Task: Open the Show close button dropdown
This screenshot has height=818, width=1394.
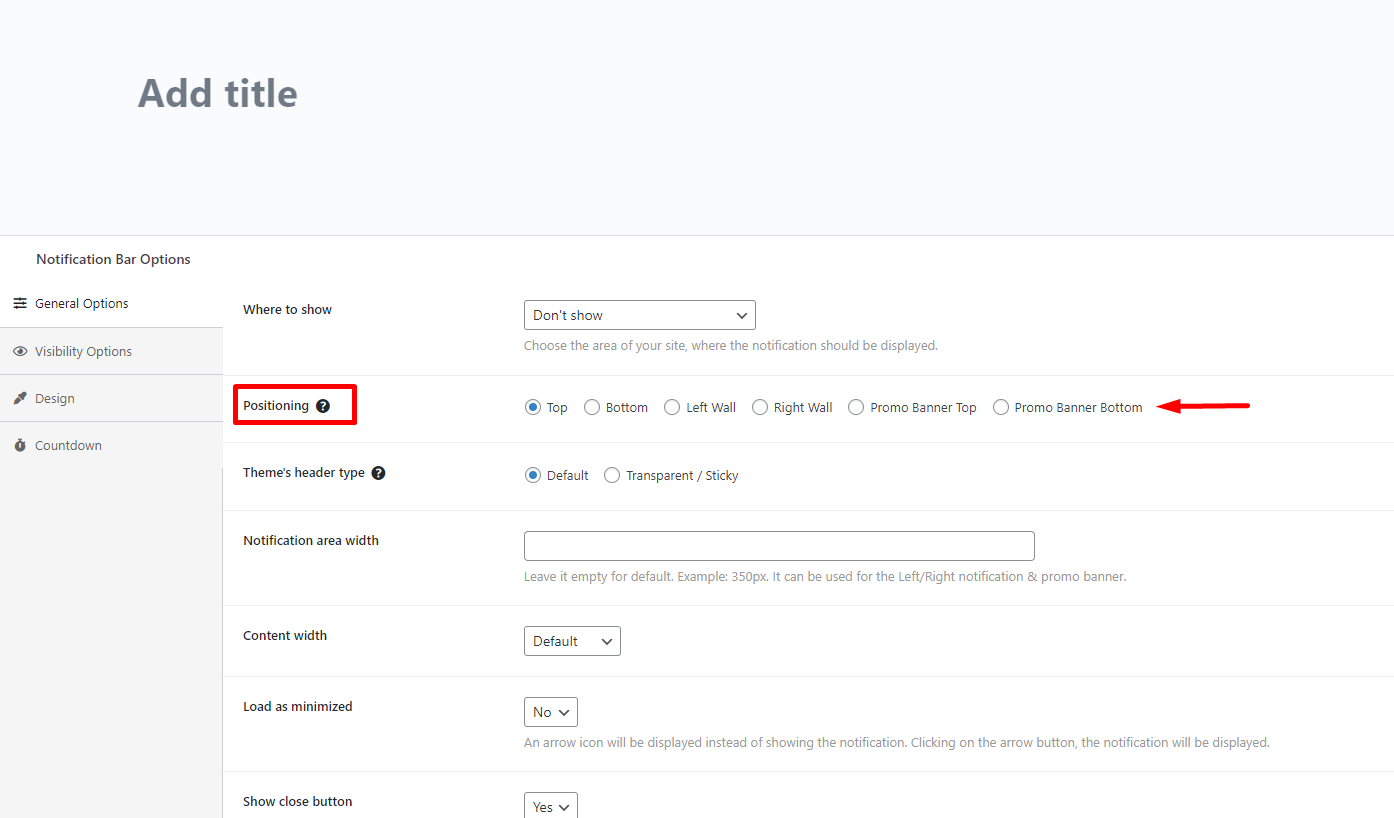Action: [550, 806]
